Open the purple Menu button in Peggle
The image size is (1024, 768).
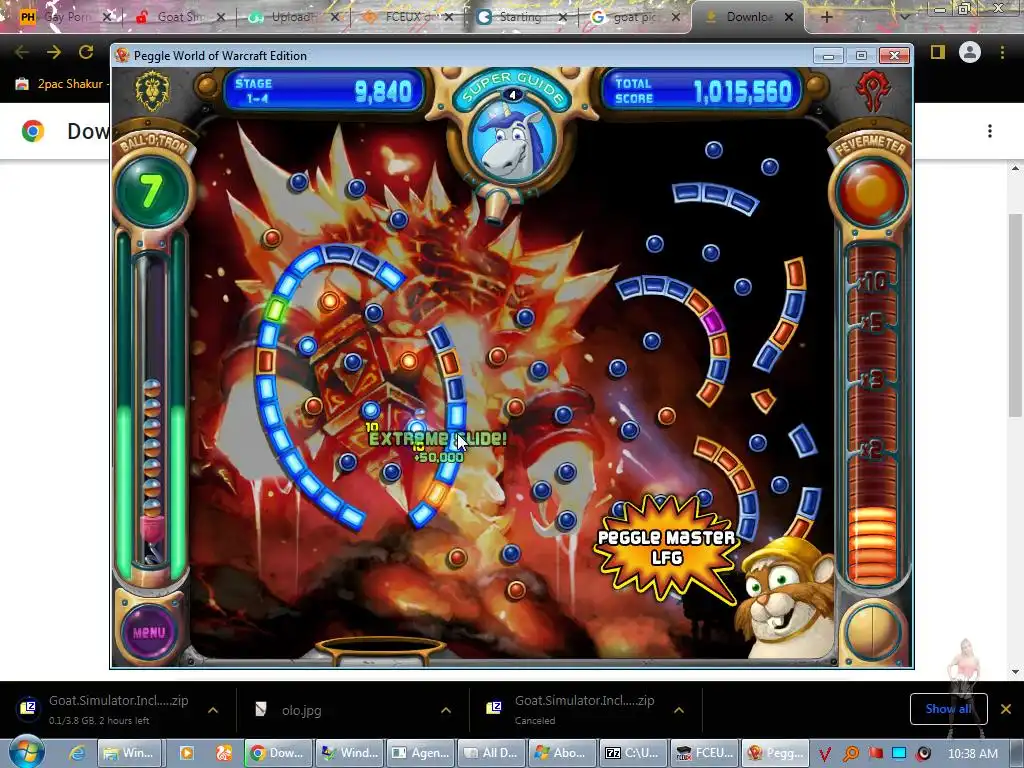click(150, 632)
